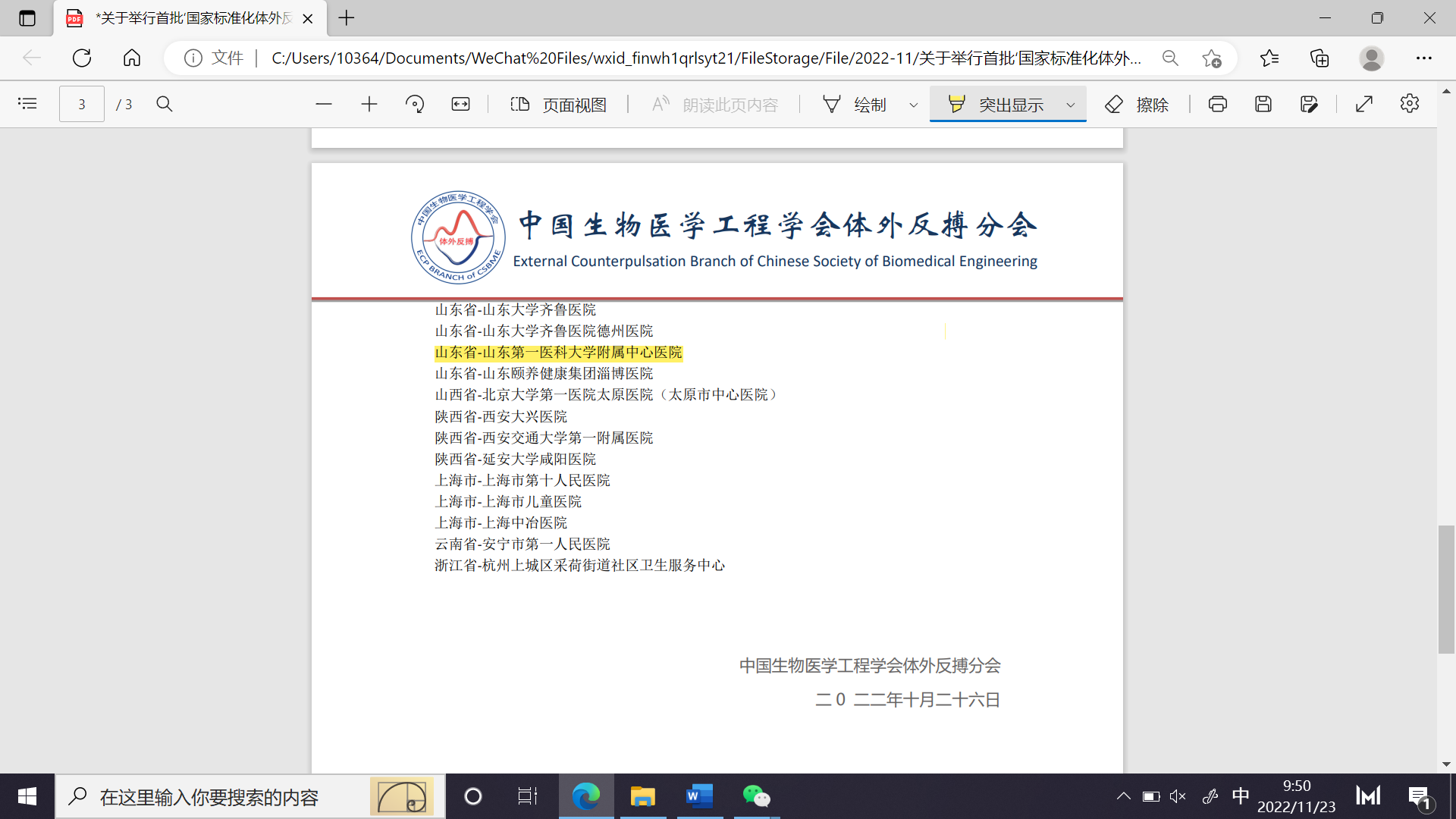Open Cortana from the taskbar

pos(473,796)
